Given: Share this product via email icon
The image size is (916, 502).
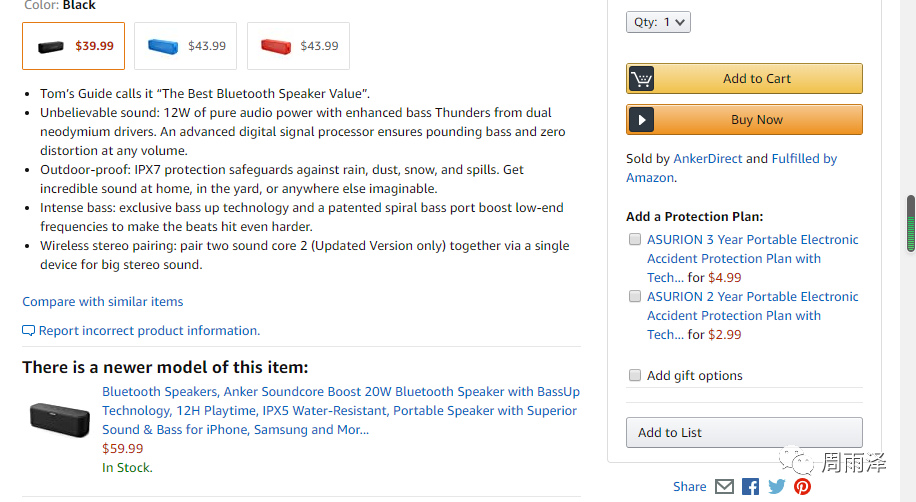Looking at the screenshot, I should (724, 487).
